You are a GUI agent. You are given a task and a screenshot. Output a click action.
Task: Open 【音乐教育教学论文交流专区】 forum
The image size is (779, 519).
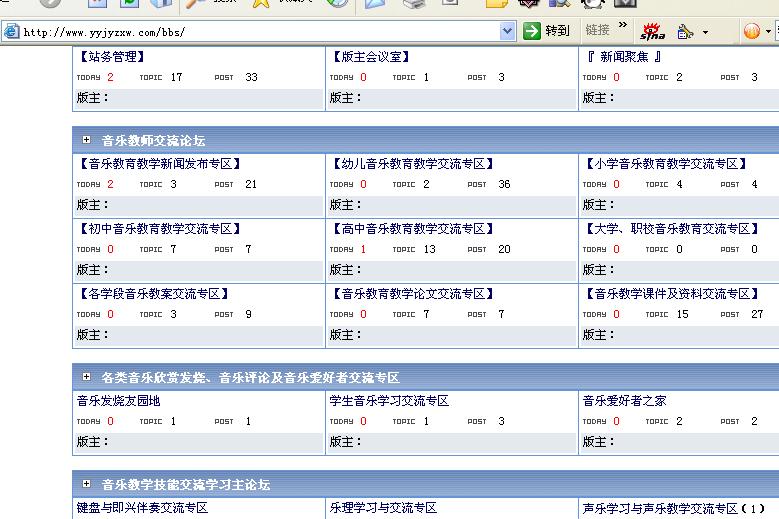click(413, 294)
